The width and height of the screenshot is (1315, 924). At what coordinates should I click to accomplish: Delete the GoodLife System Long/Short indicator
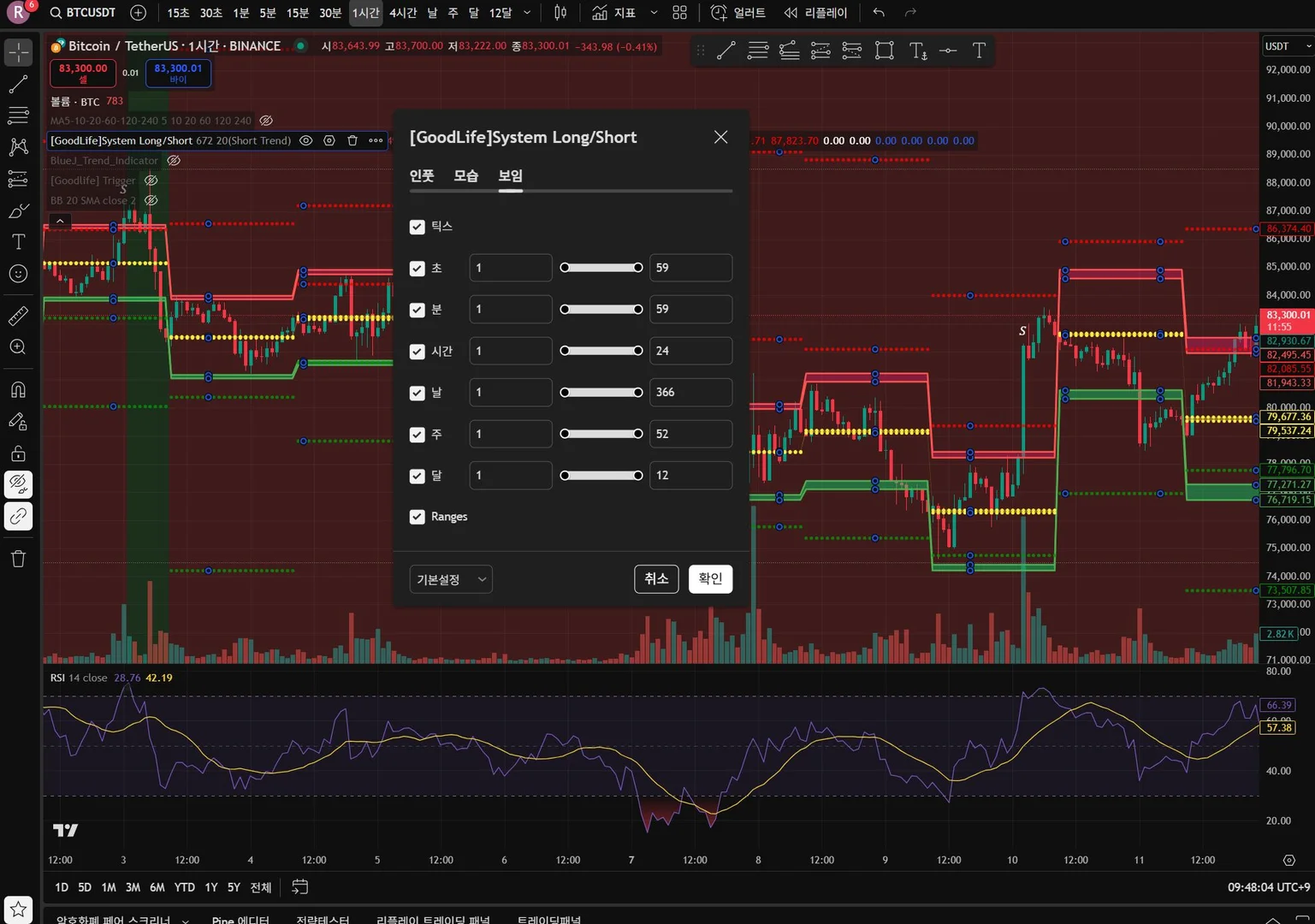352,140
